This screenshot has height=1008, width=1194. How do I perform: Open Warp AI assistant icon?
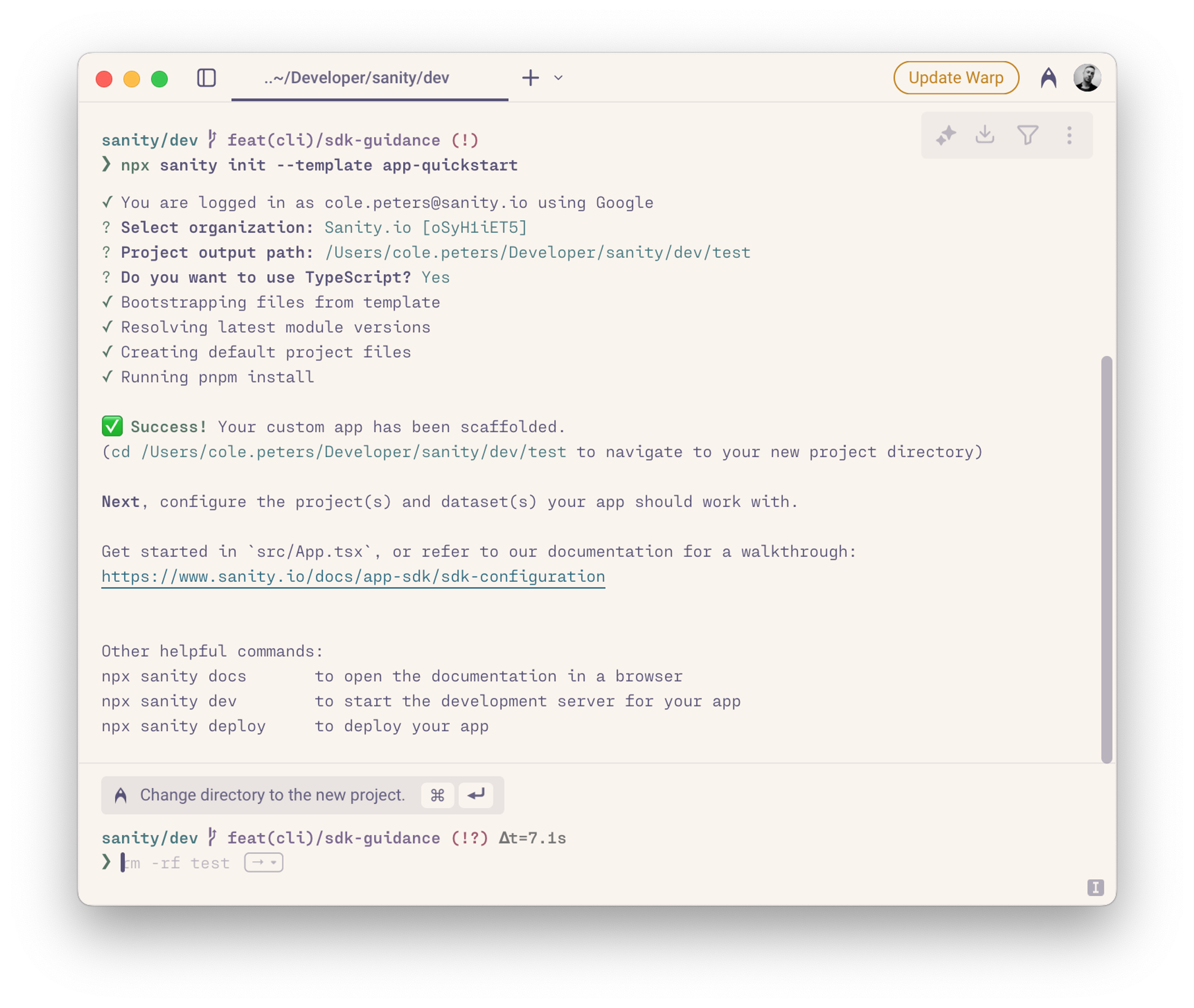pyautogui.click(x=1048, y=78)
